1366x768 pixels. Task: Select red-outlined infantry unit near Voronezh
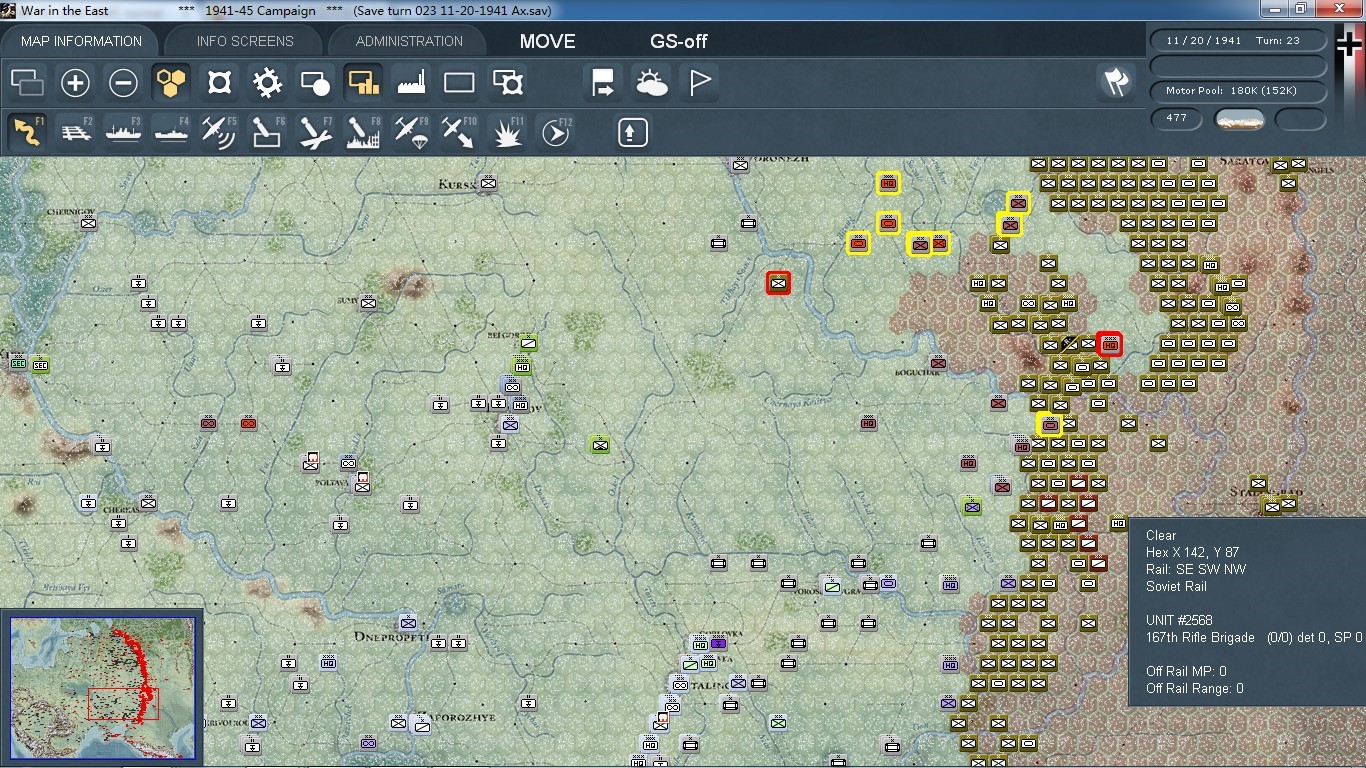click(778, 283)
